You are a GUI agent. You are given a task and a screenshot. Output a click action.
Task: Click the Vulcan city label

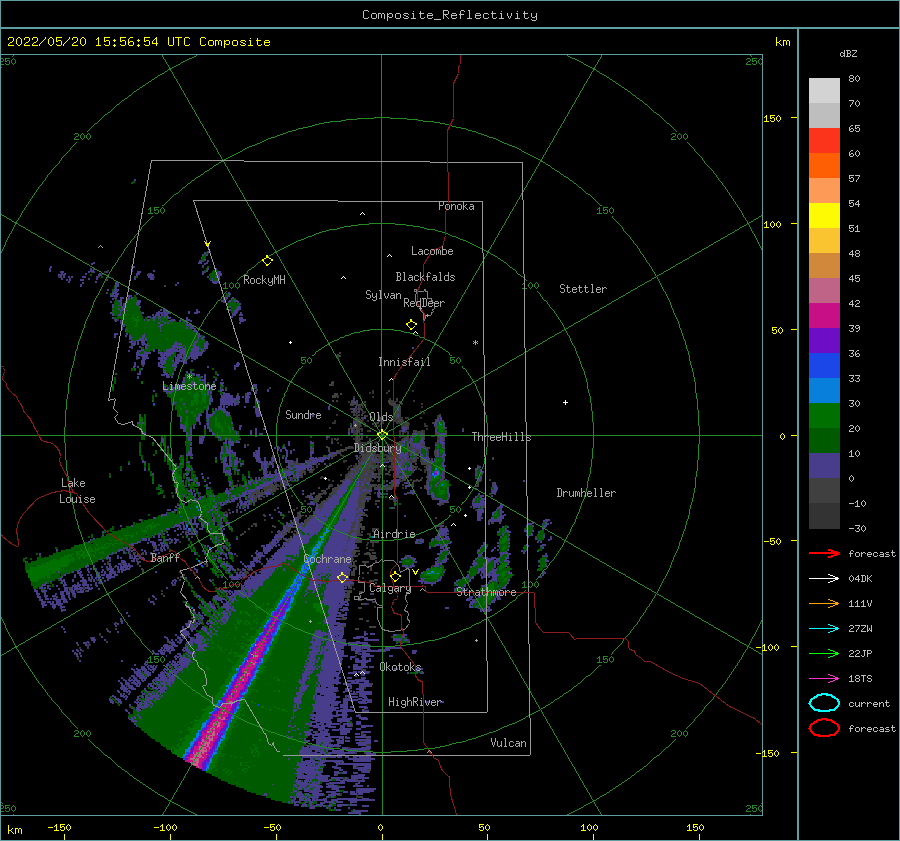pyautogui.click(x=508, y=743)
